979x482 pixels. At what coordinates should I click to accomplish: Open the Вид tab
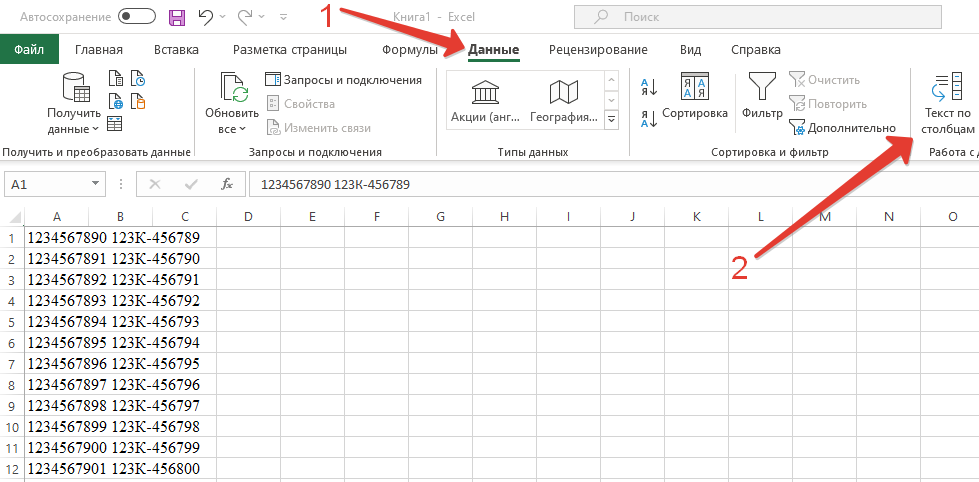(x=690, y=50)
